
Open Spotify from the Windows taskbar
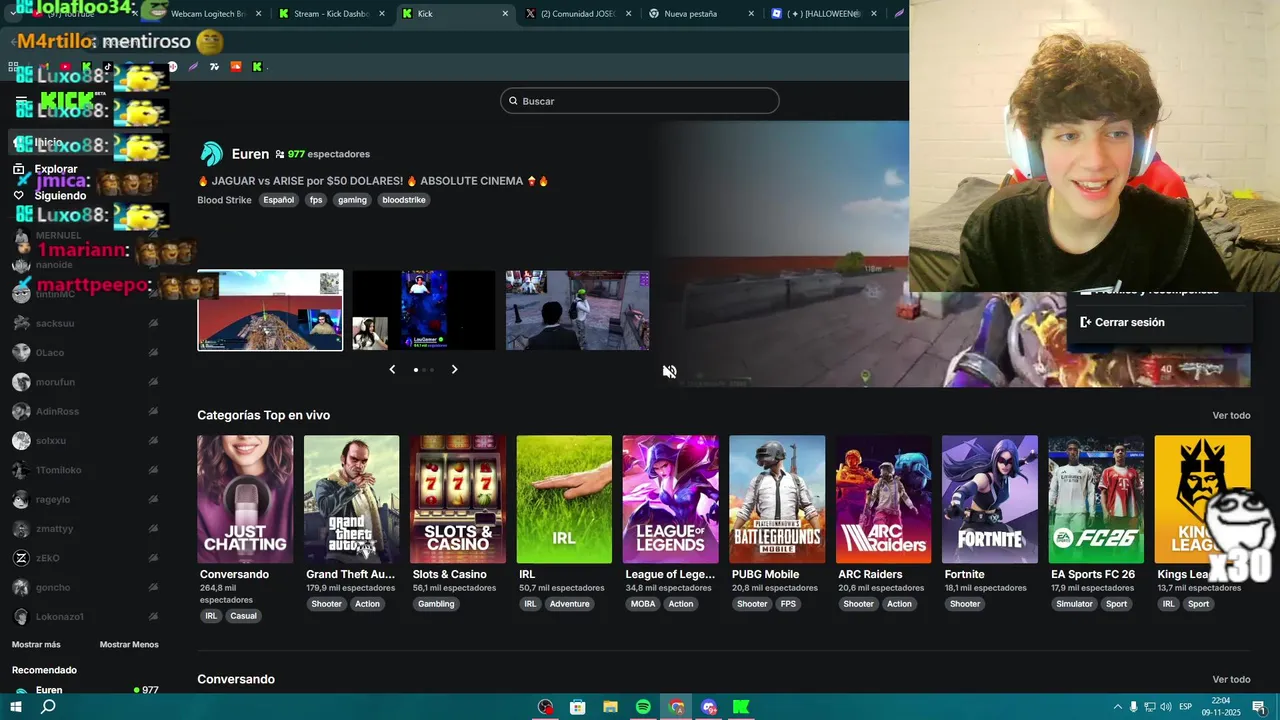[x=643, y=707]
